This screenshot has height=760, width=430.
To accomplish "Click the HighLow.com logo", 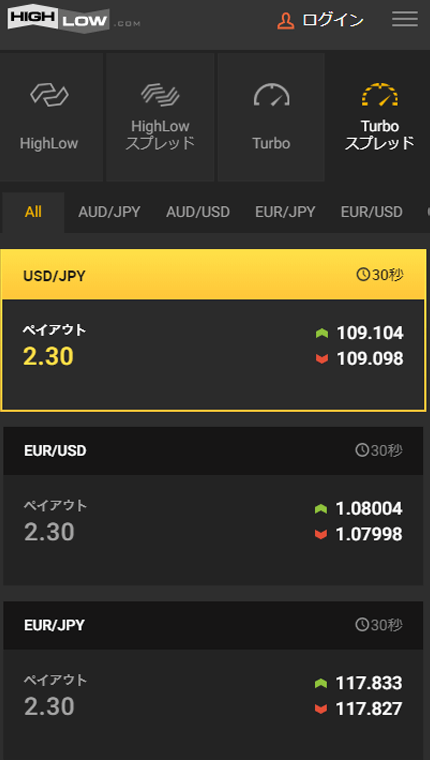I will coord(74,21).
